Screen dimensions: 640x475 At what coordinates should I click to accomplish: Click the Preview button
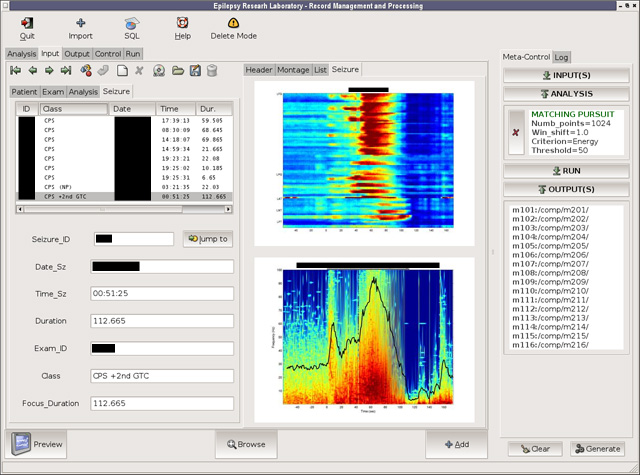(37, 444)
